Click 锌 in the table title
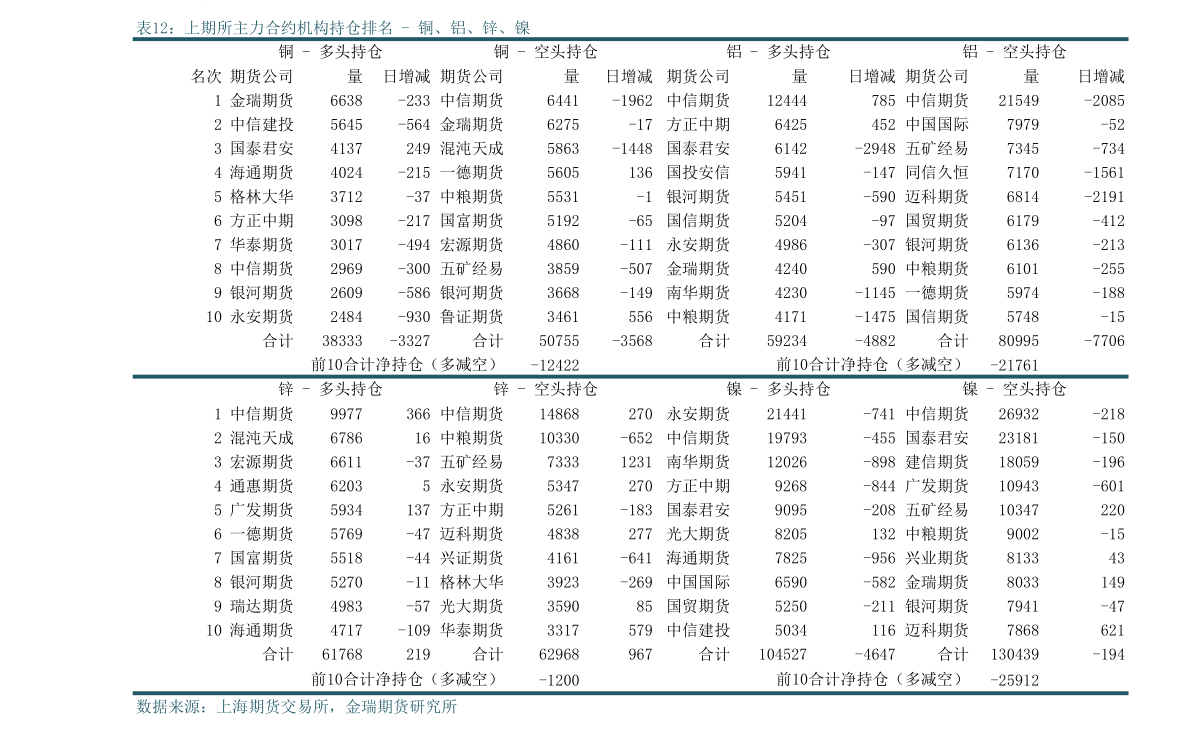Viewport: 1191px width, 735px height. click(x=489, y=28)
